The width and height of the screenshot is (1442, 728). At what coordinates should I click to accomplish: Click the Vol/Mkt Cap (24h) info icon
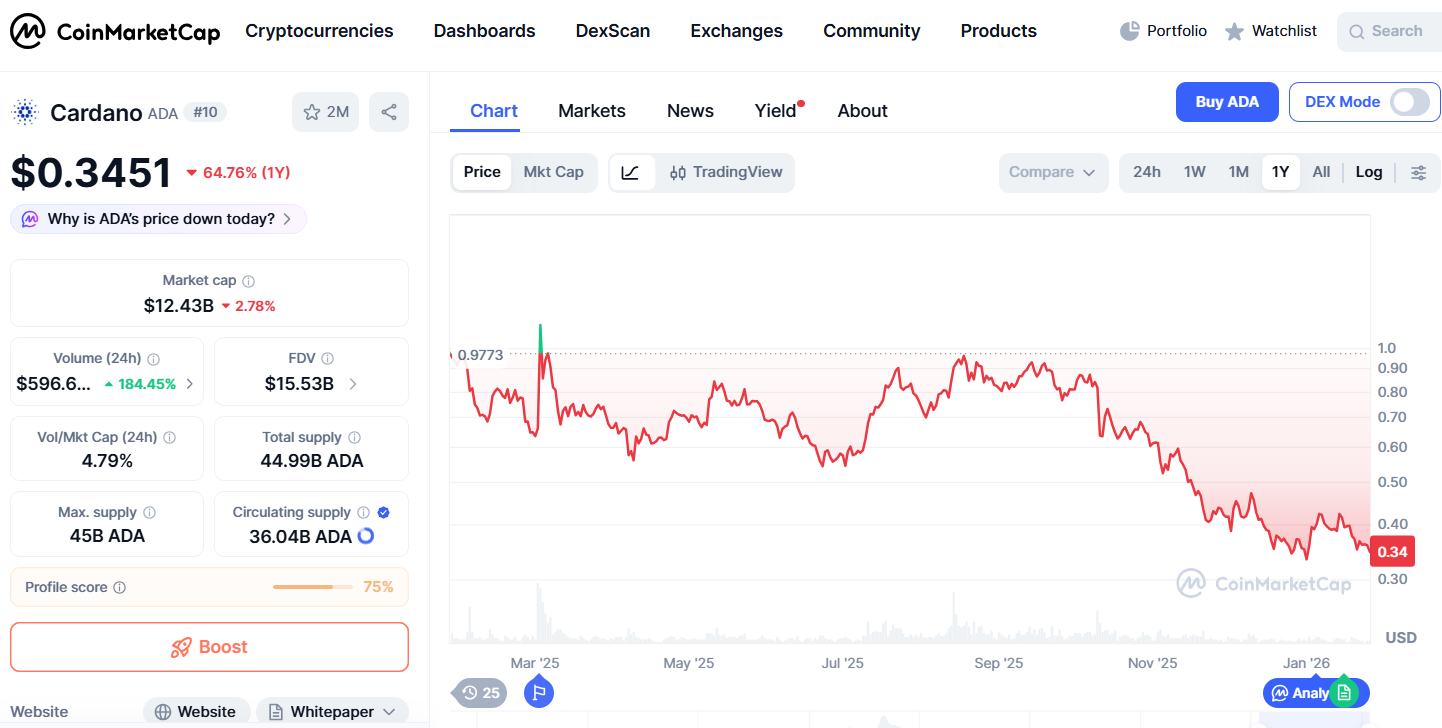(169, 438)
